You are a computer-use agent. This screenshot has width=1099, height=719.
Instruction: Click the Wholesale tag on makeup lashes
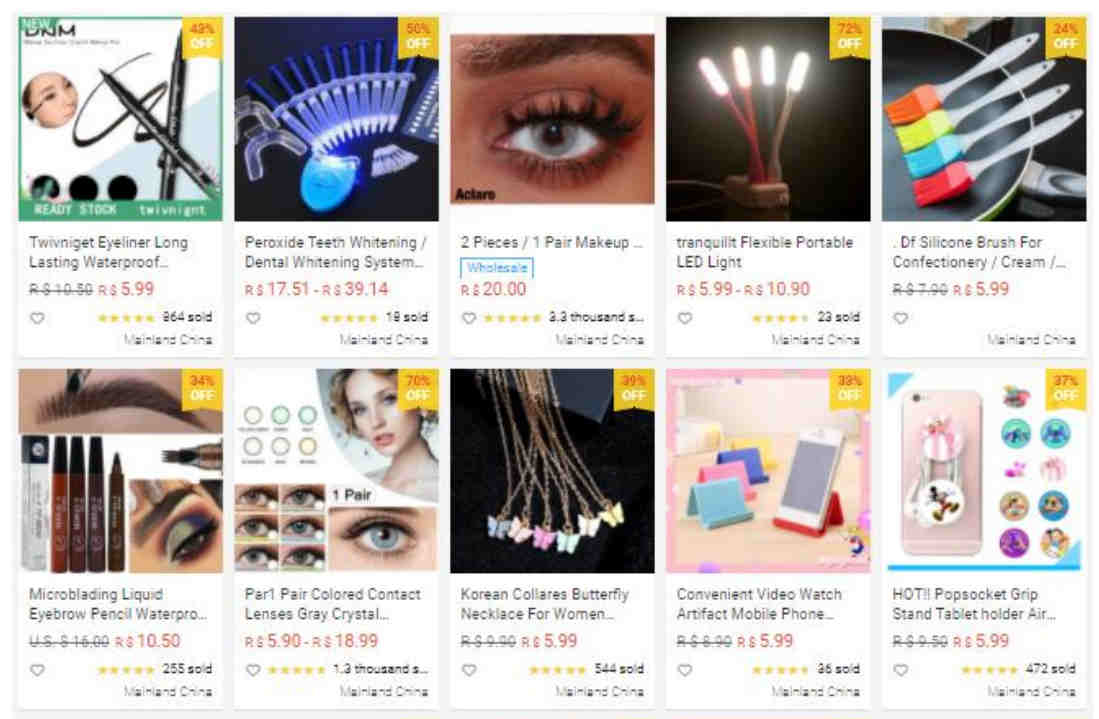pyautogui.click(x=497, y=268)
